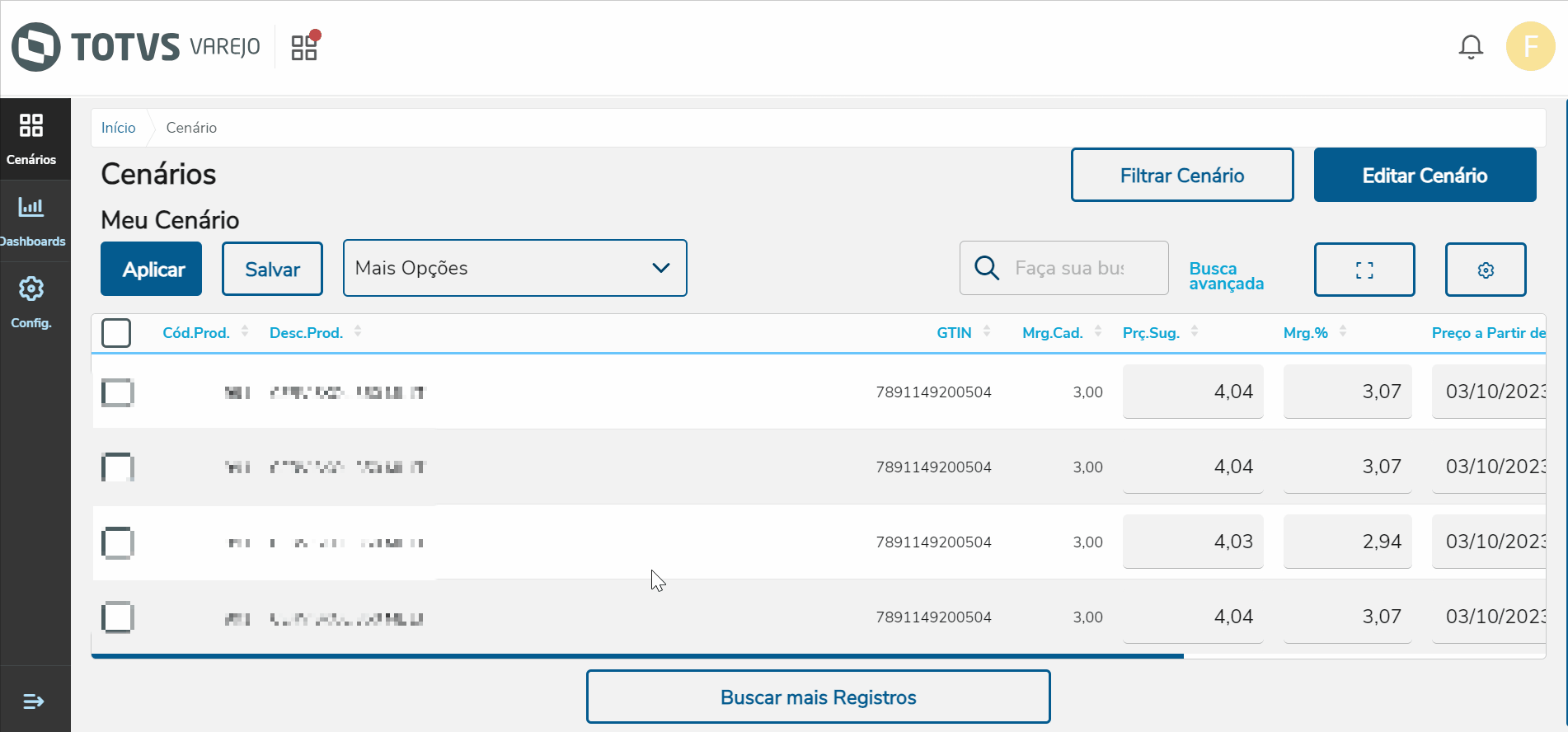This screenshot has width=1568, height=732.
Task: Toggle the select-all header checkbox
Action: tap(116, 333)
